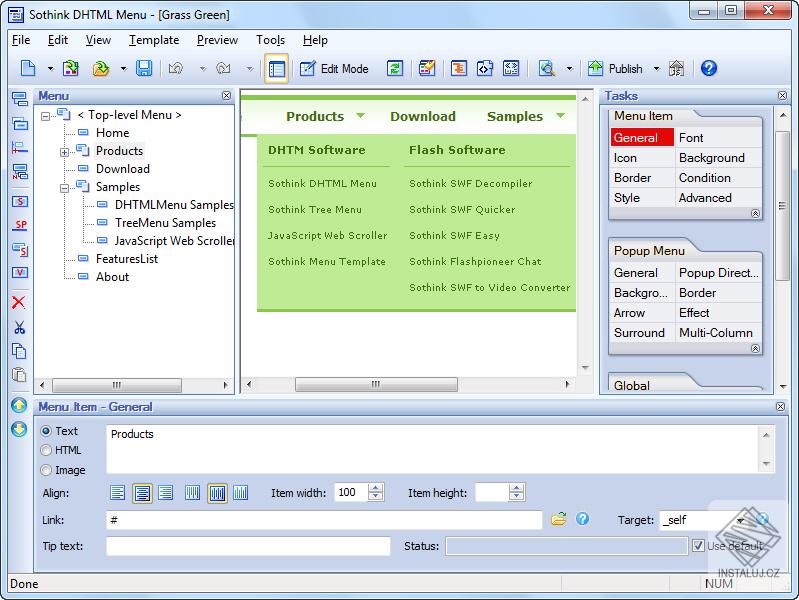Toggle the Use default checkbox

tap(699, 546)
